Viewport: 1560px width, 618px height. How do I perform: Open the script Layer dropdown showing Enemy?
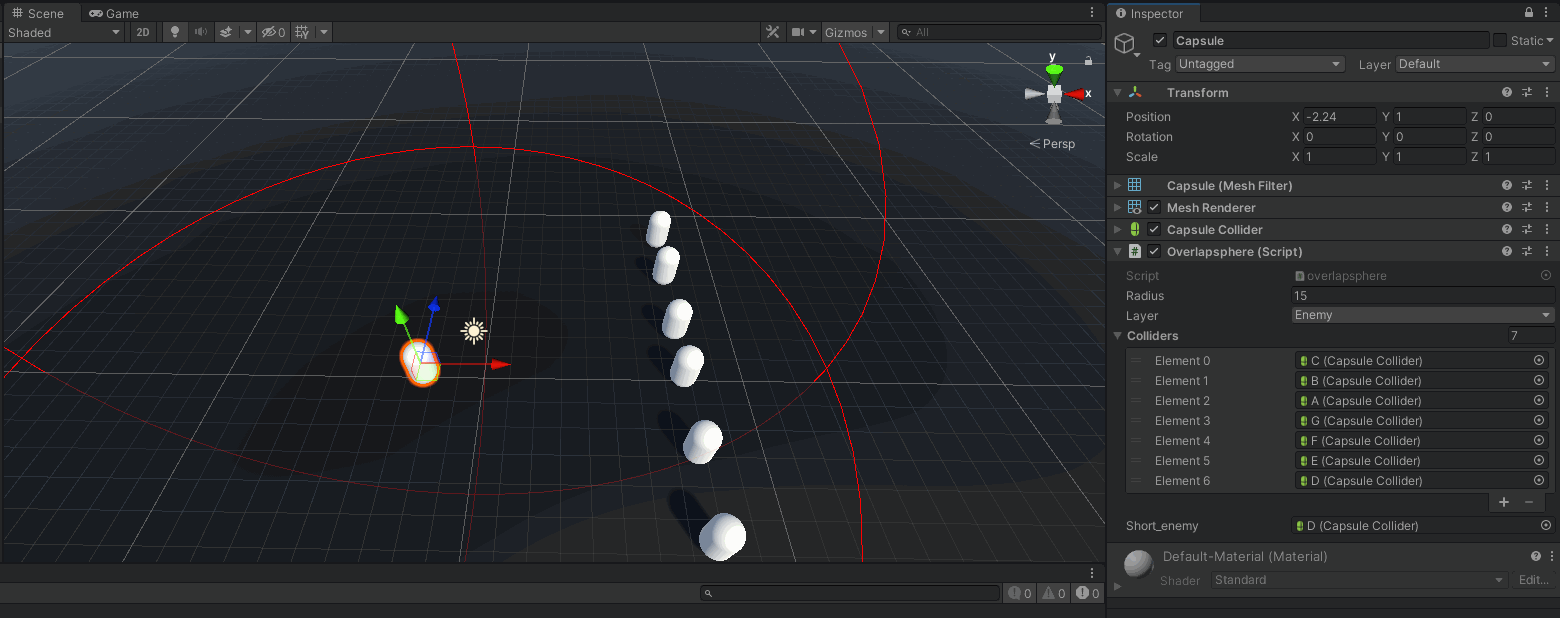pos(1423,315)
